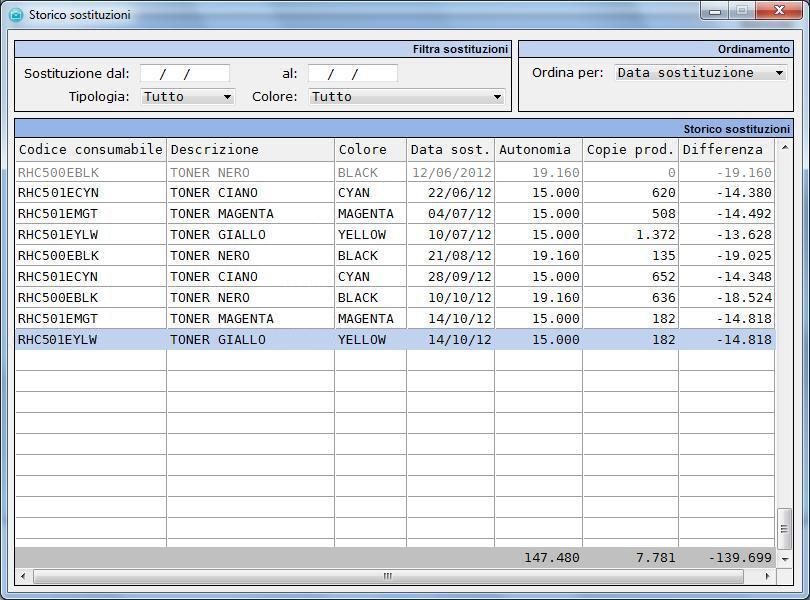Minimize the Storico sostituzioni window
The height and width of the screenshot is (600, 810).
click(715, 11)
